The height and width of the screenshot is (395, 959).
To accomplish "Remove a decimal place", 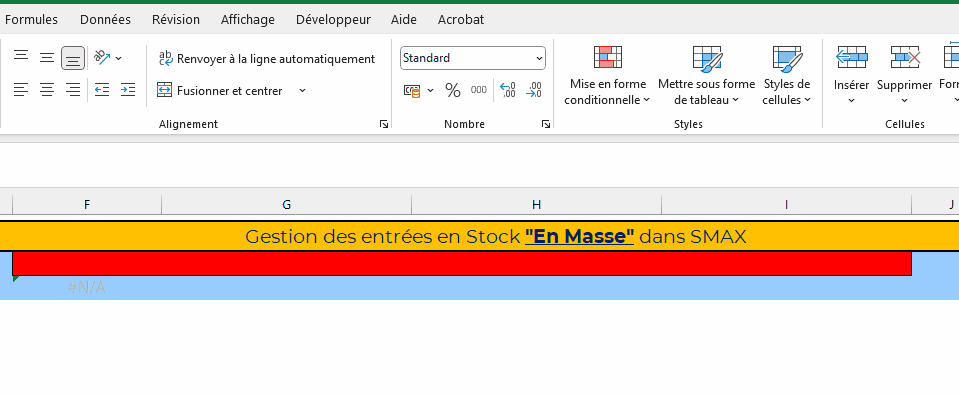I will (534, 90).
